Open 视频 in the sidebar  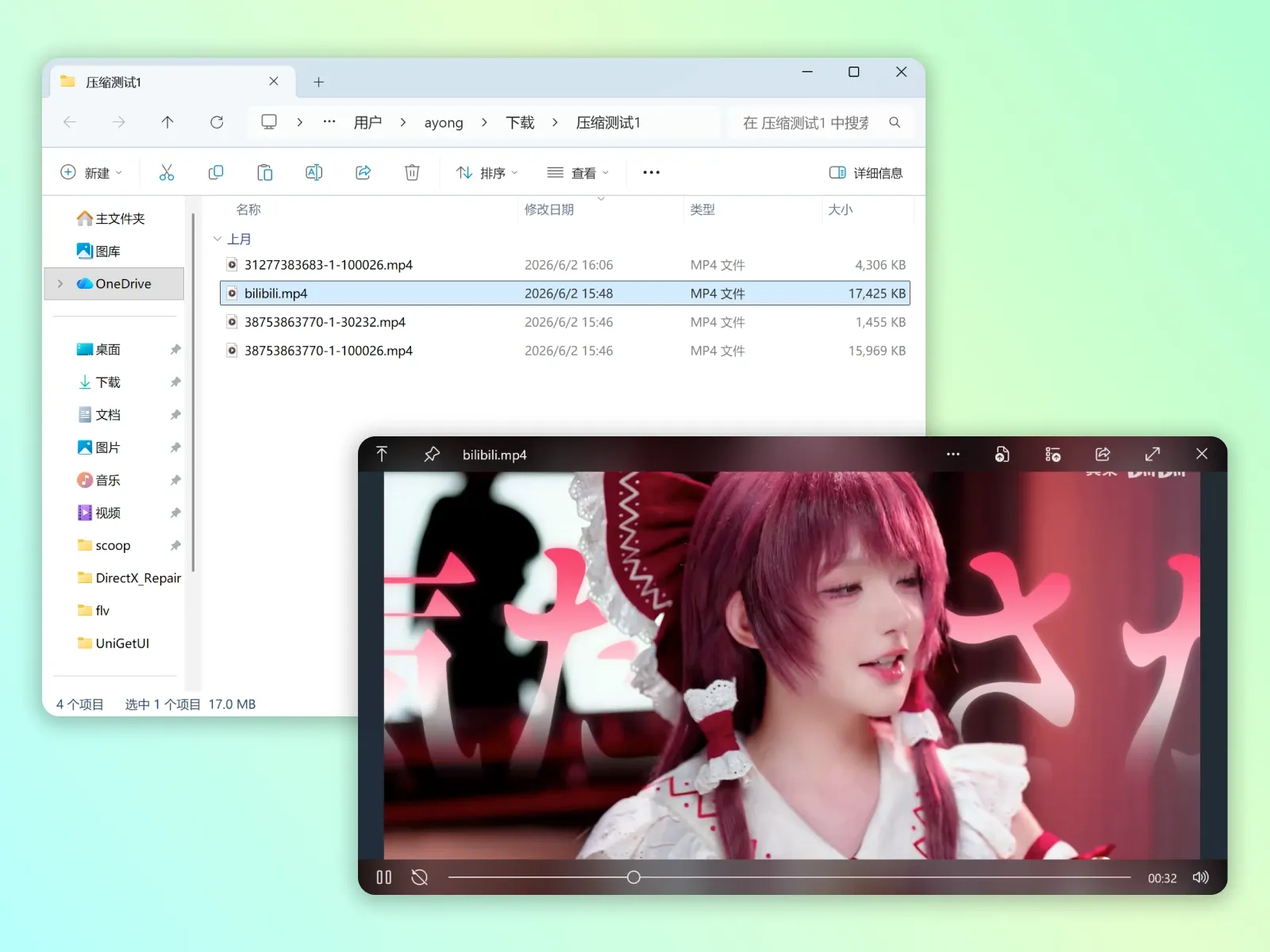click(x=99, y=512)
